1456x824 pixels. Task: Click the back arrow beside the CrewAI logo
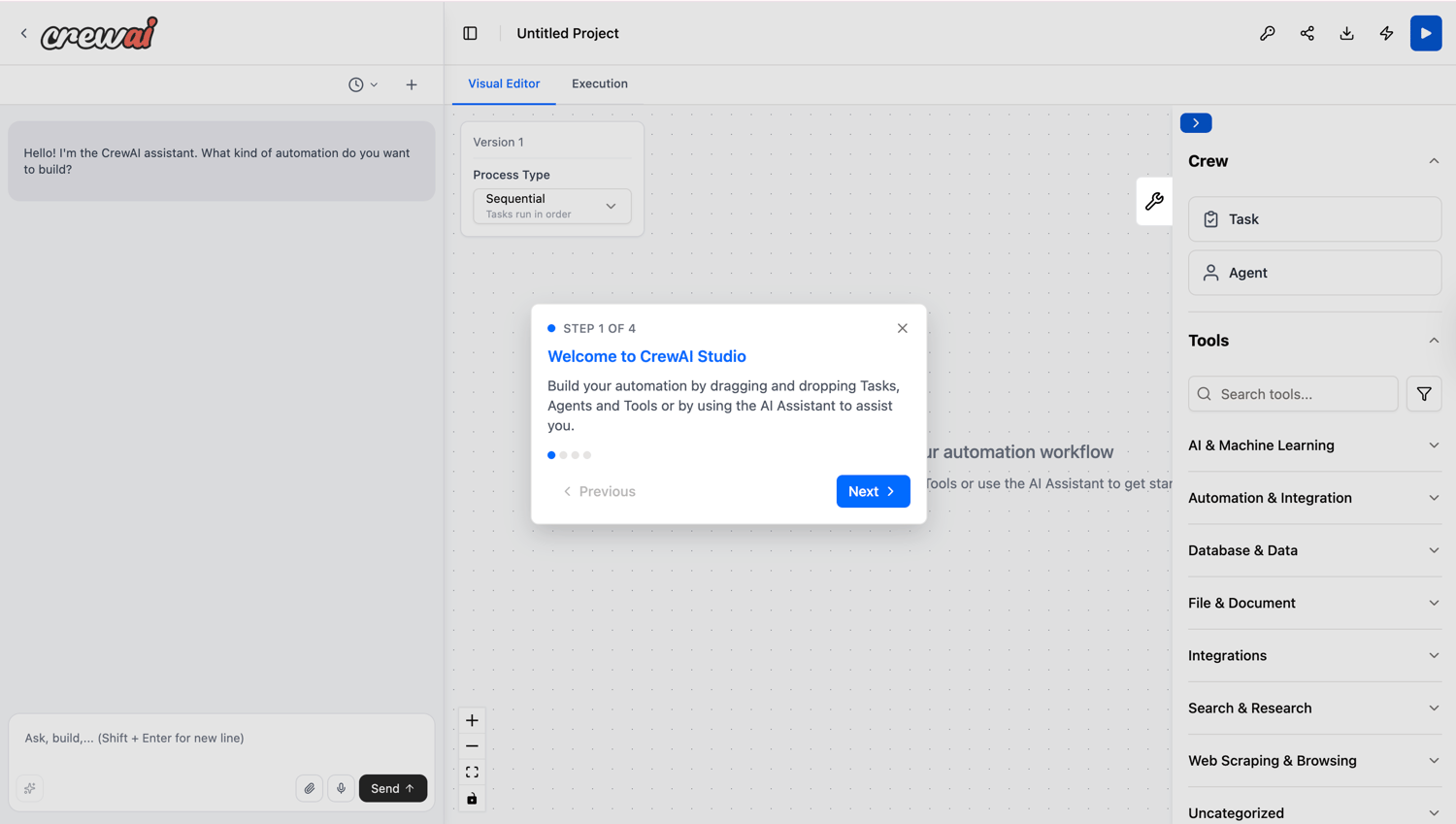pos(24,33)
